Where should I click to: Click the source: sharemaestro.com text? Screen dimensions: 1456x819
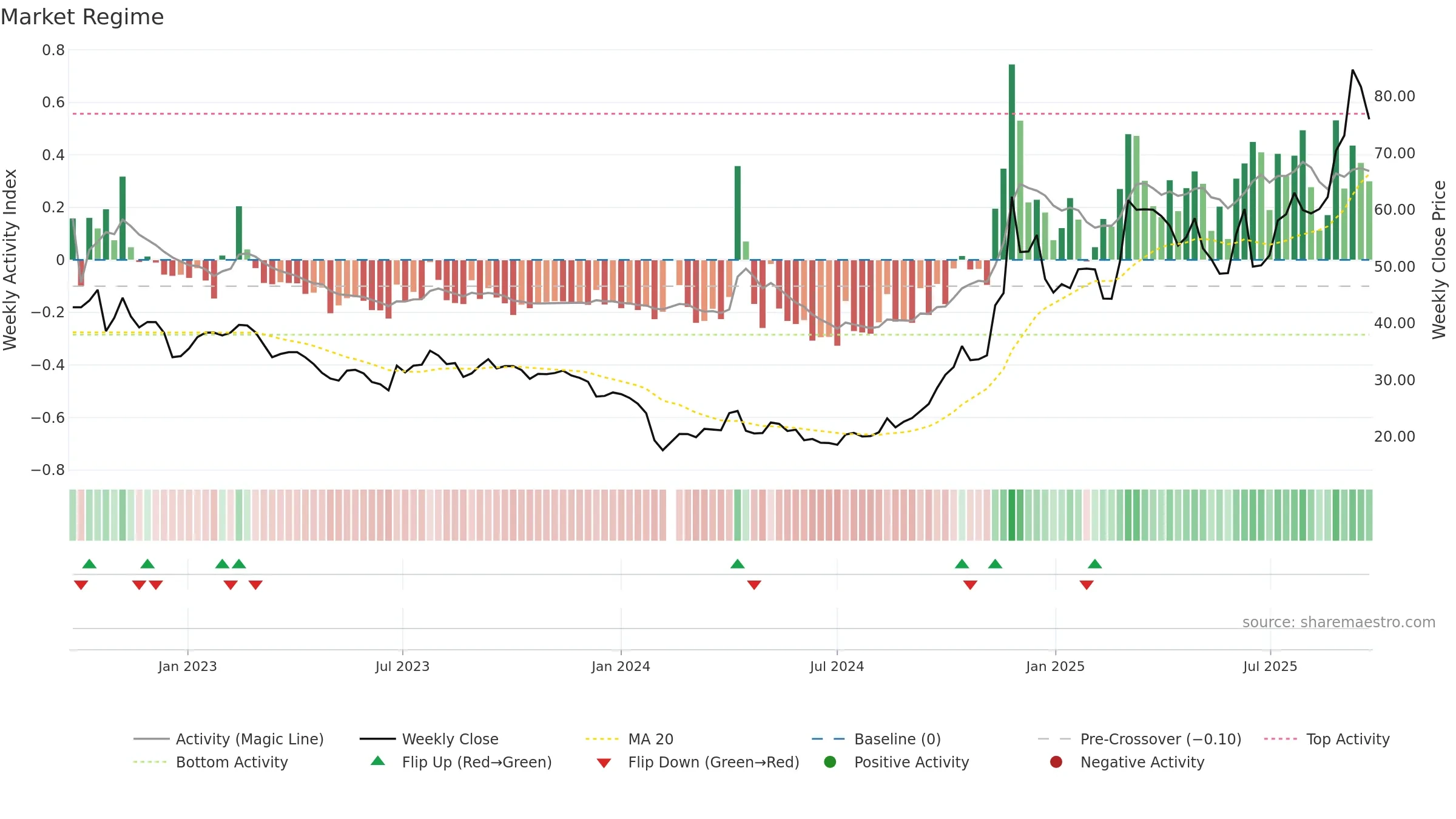tap(1339, 622)
